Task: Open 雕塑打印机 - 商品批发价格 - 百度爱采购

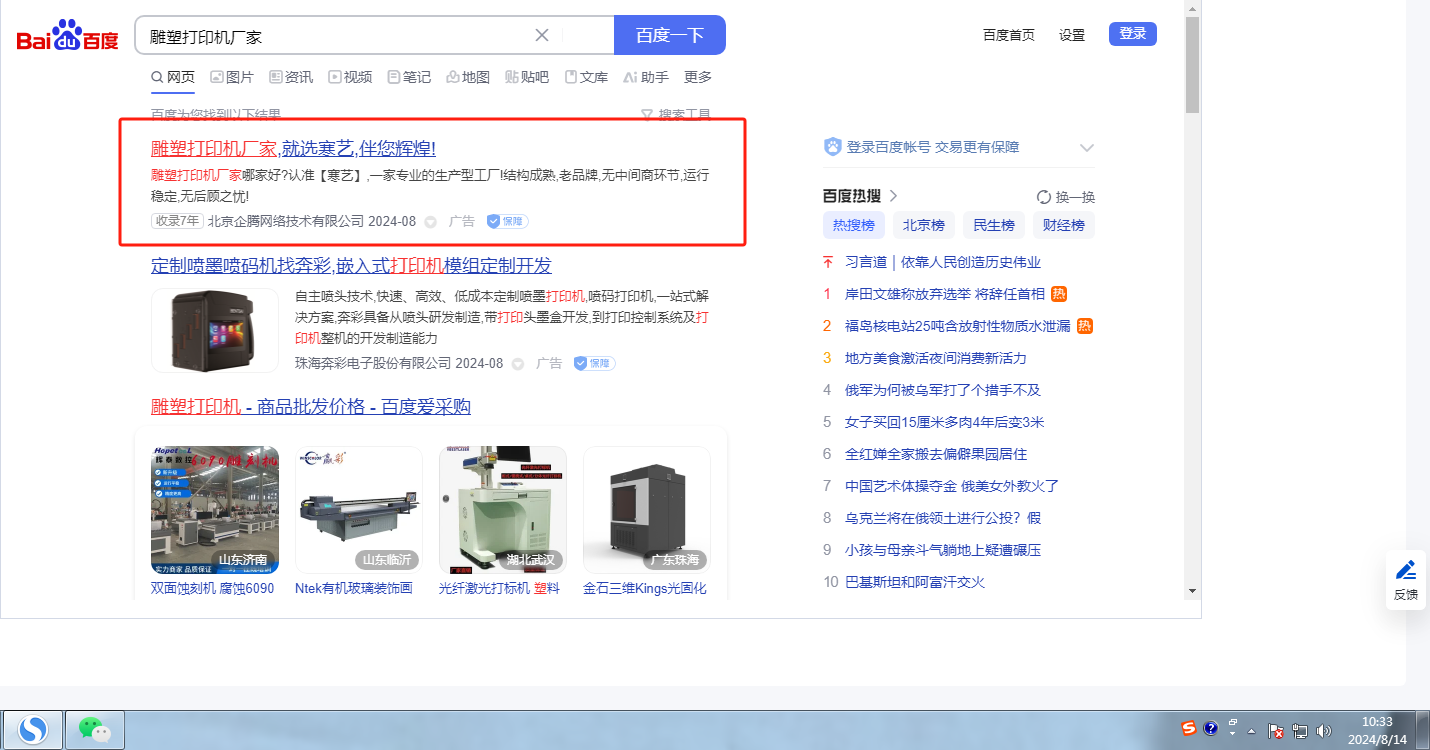Action: tap(311, 407)
